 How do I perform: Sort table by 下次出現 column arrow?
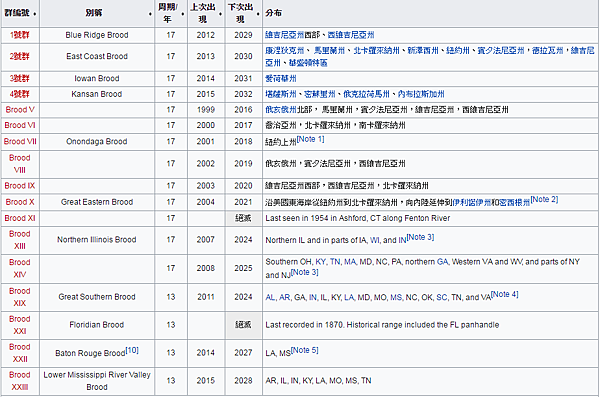pos(258,14)
